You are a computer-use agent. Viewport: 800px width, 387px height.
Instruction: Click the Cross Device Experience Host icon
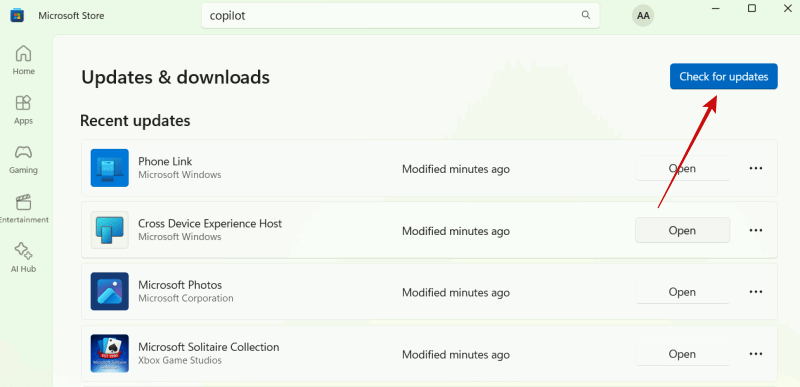click(x=110, y=230)
